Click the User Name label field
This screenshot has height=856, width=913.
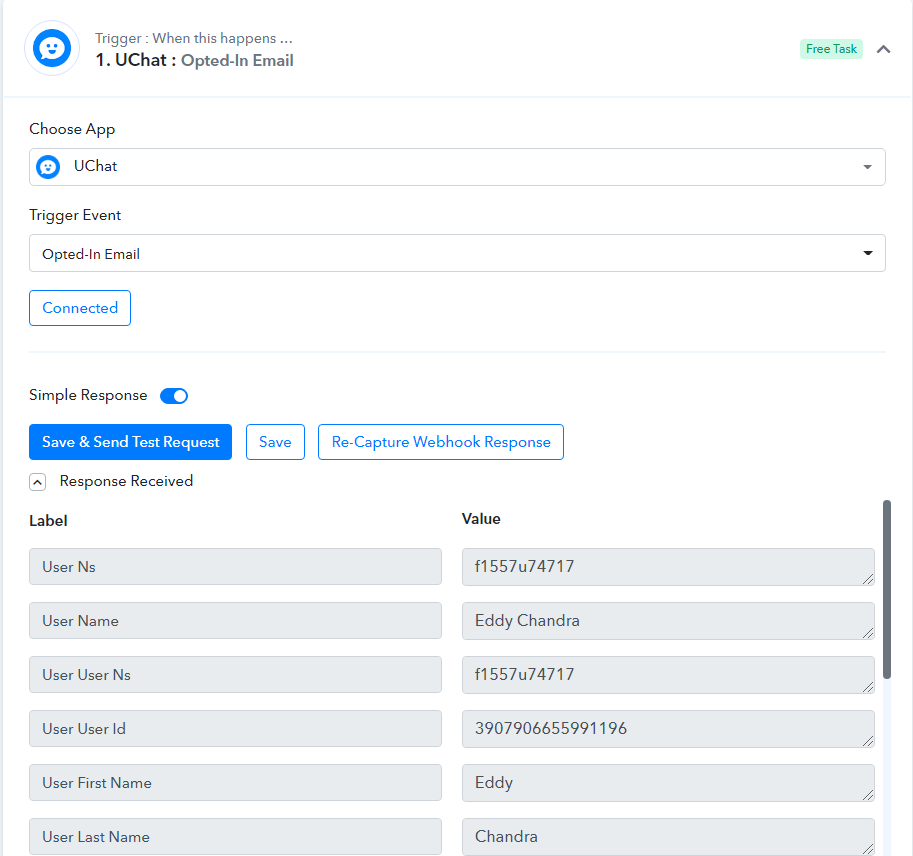pyautogui.click(x=235, y=621)
